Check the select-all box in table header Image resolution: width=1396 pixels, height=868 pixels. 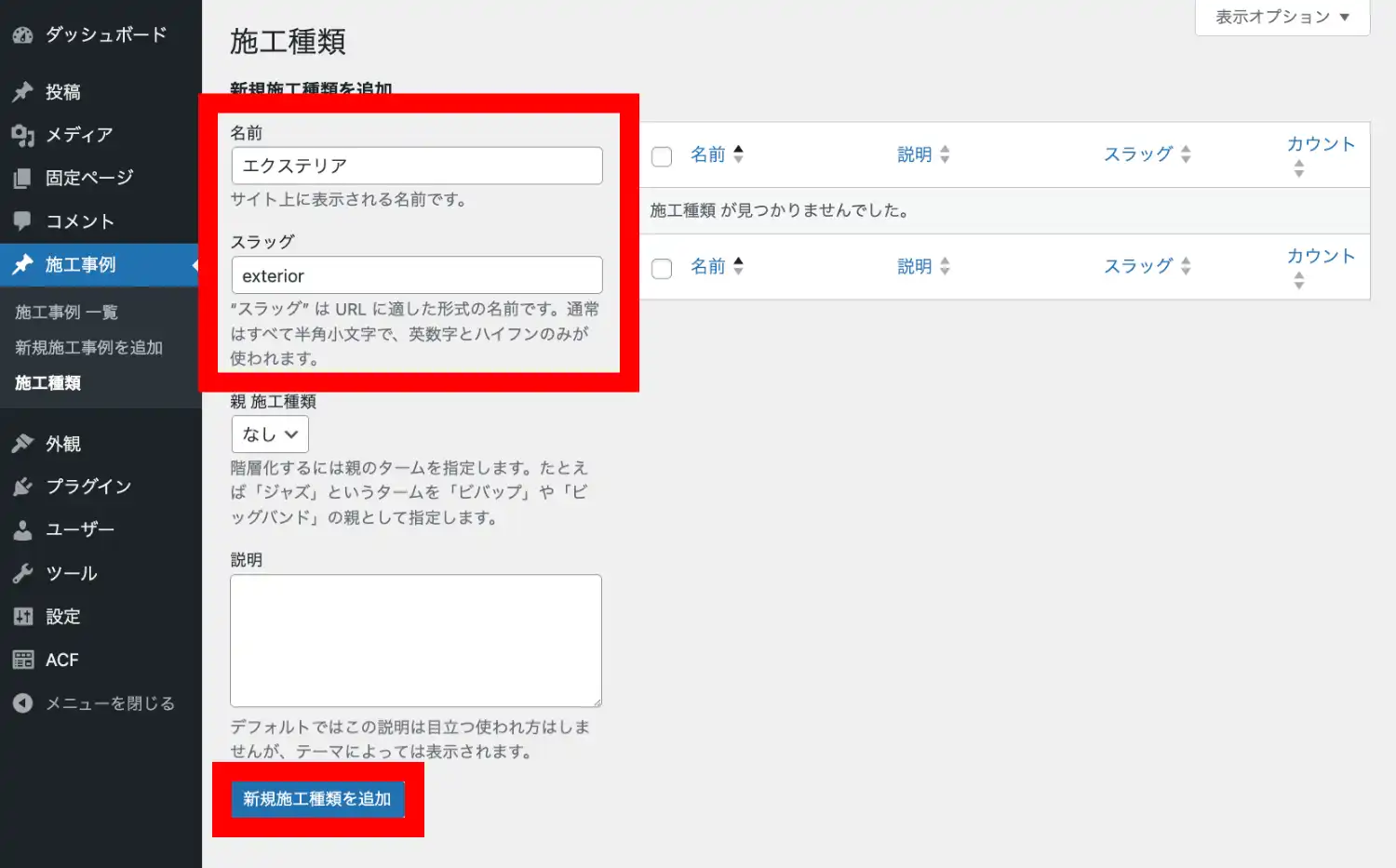pos(662,156)
